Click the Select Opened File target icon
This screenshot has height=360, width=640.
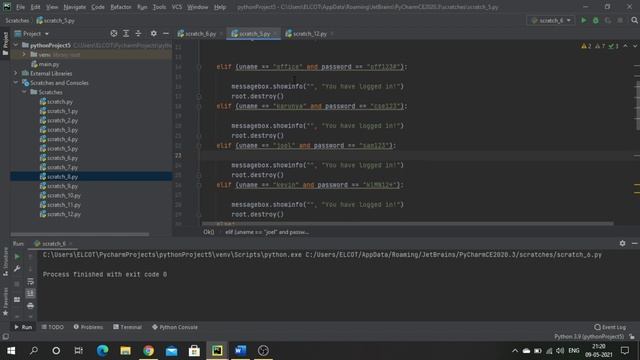(114, 33)
